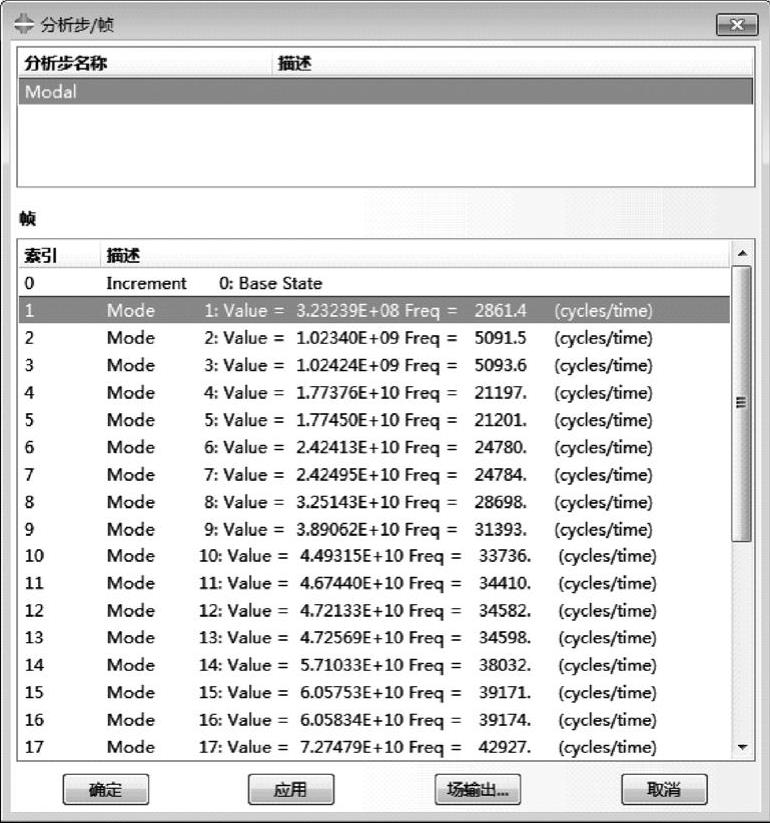Click the frame list scroll up arrow

click(742, 253)
